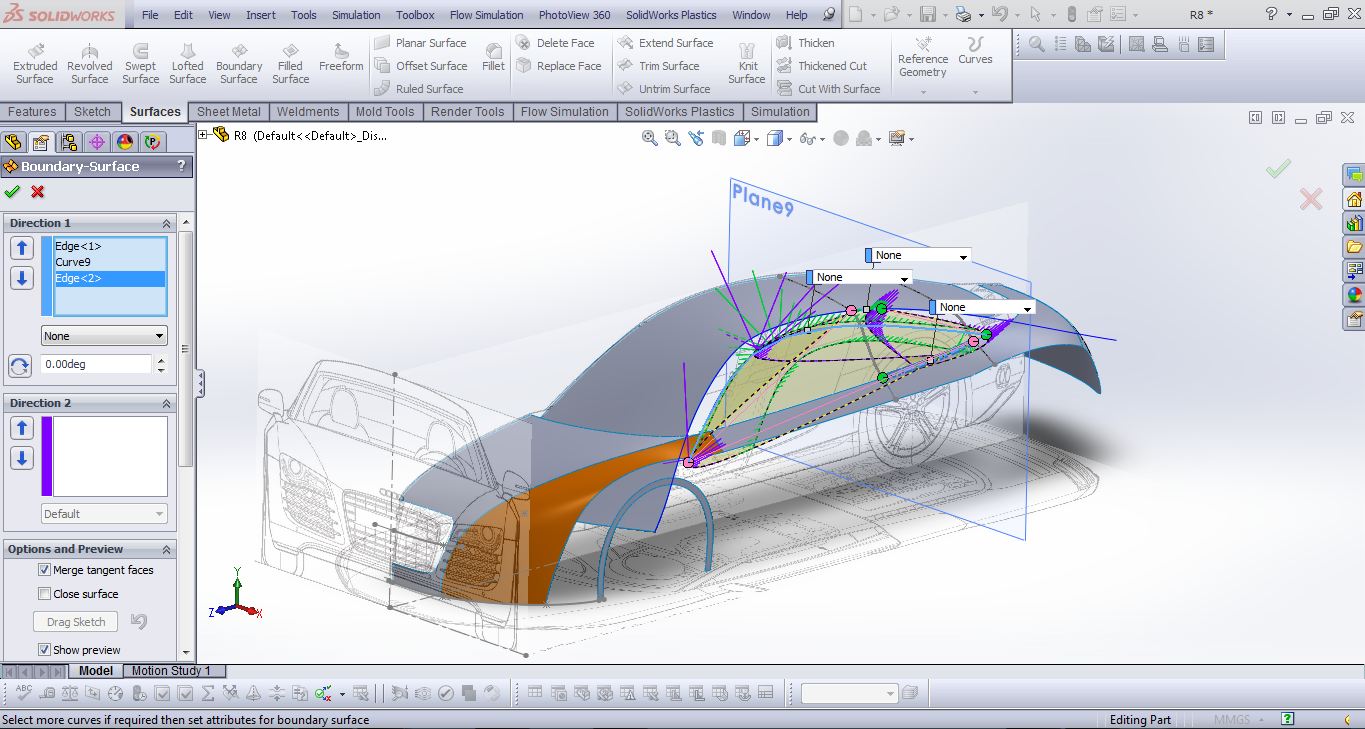Switch to the Sketch tab
The height and width of the screenshot is (729, 1365).
(92, 112)
